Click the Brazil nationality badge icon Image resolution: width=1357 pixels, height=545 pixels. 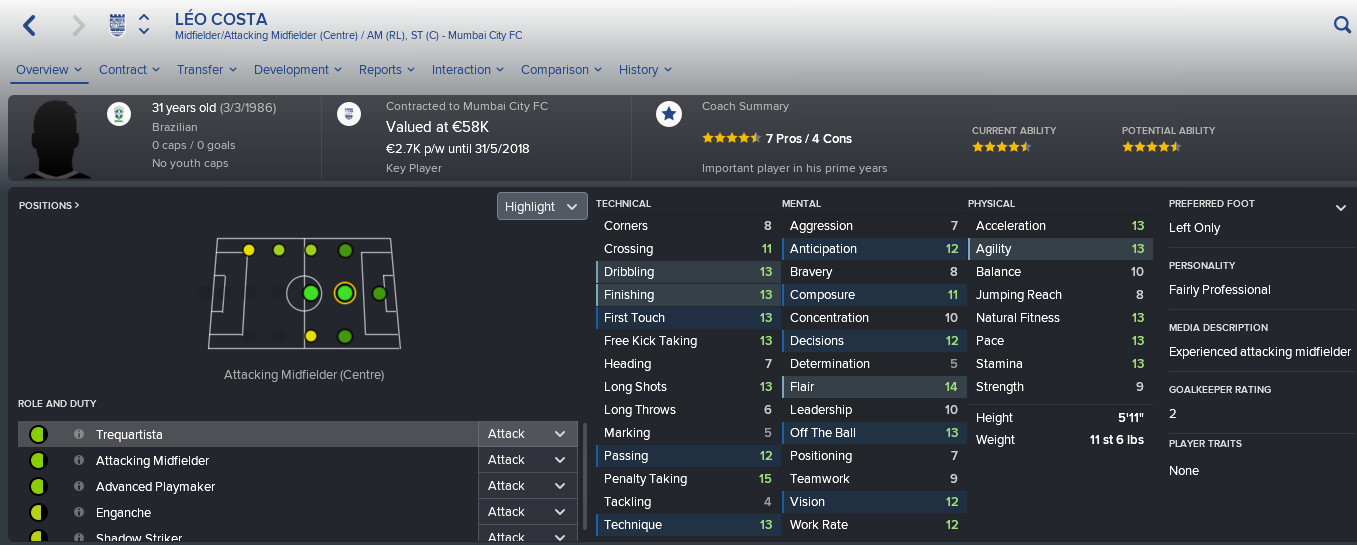(x=119, y=114)
